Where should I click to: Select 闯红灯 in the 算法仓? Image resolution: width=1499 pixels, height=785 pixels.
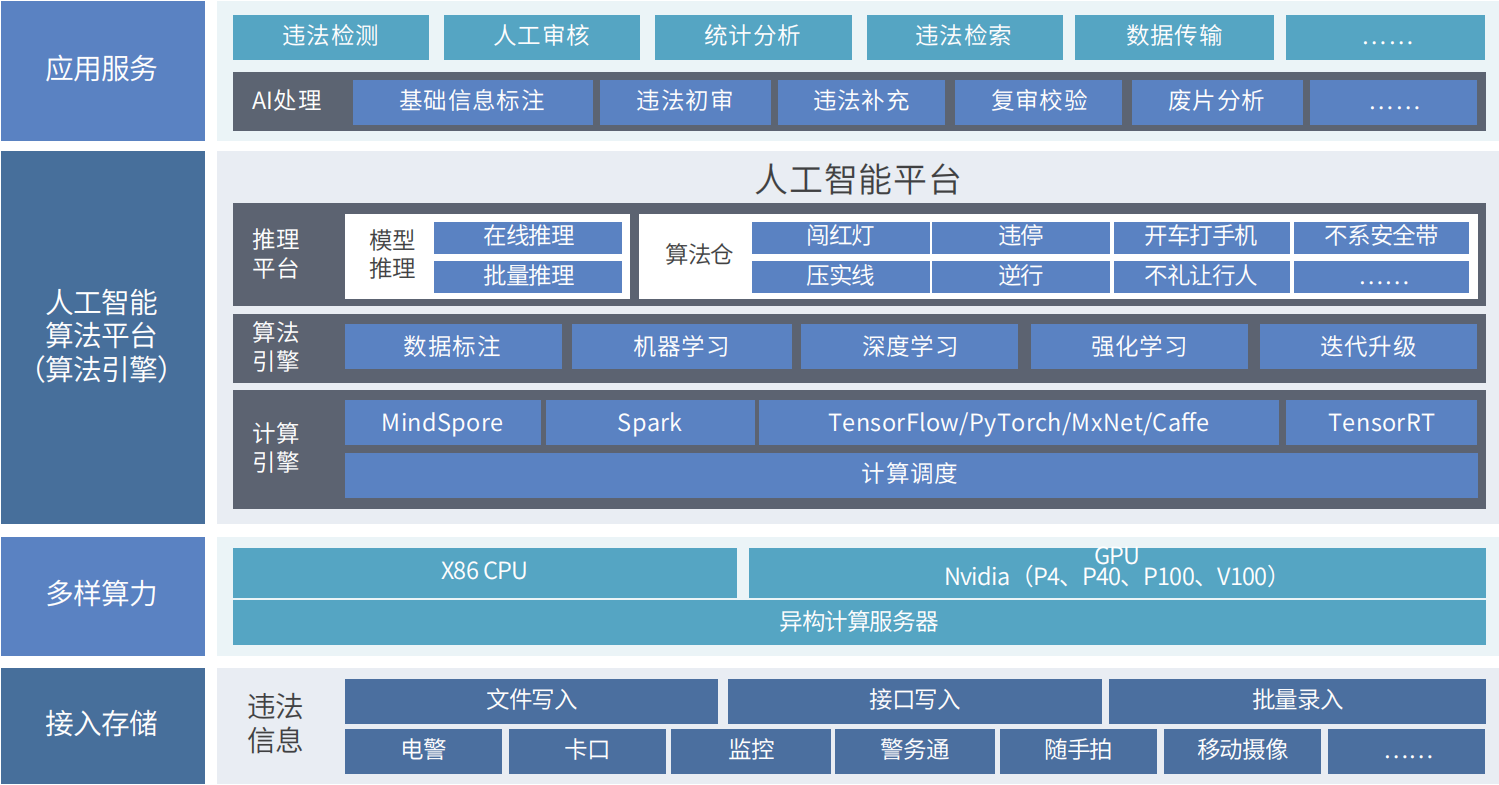click(x=840, y=237)
